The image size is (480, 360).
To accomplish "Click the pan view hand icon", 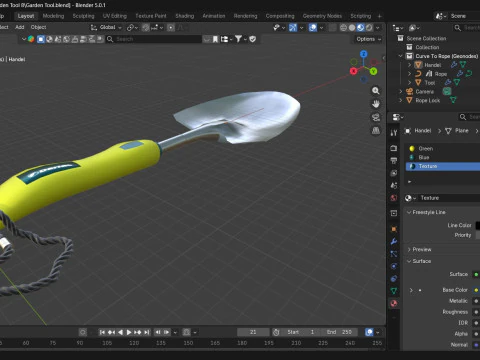I will point(376,104).
